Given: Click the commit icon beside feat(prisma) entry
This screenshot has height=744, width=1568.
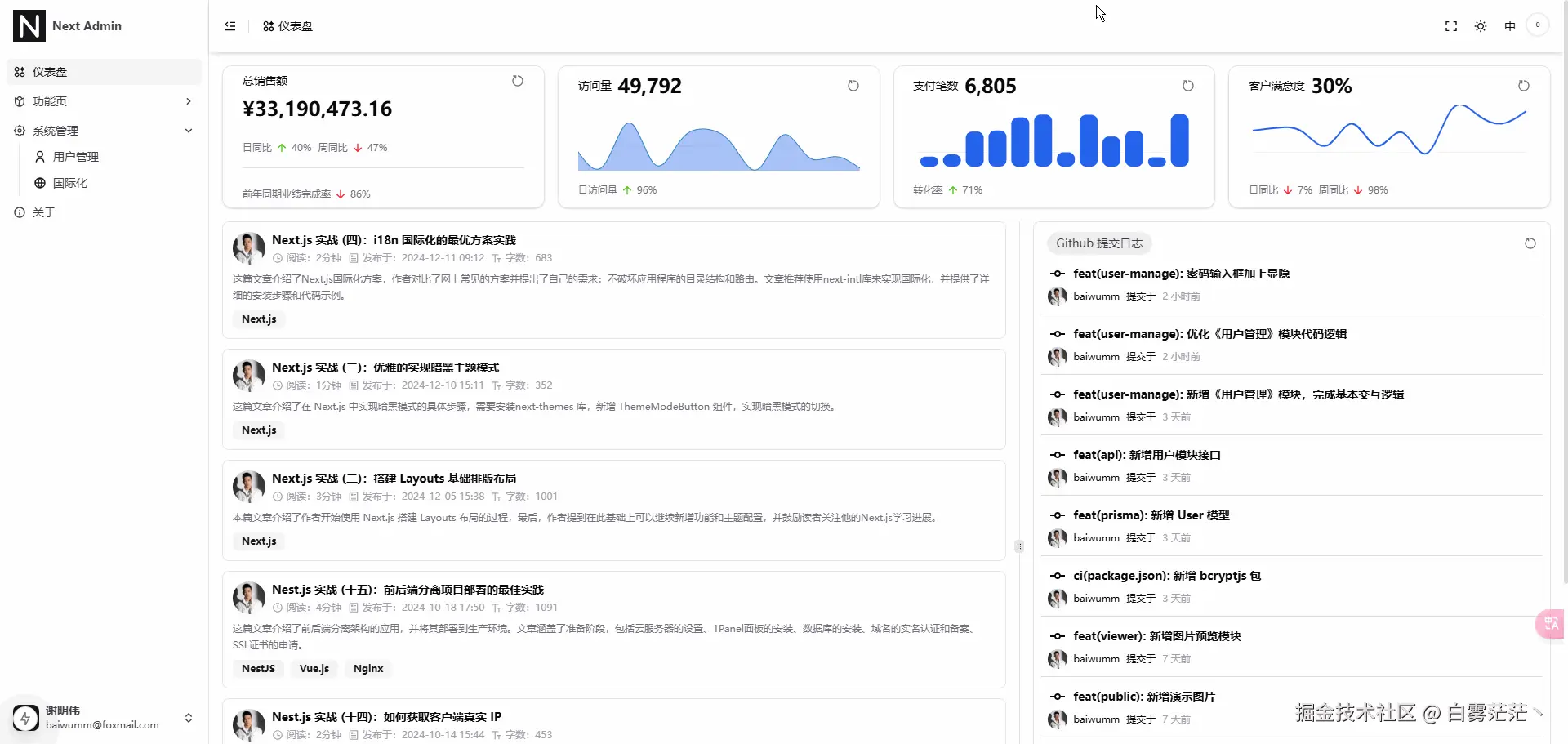Looking at the screenshot, I should pyautogui.click(x=1058, y=515).
